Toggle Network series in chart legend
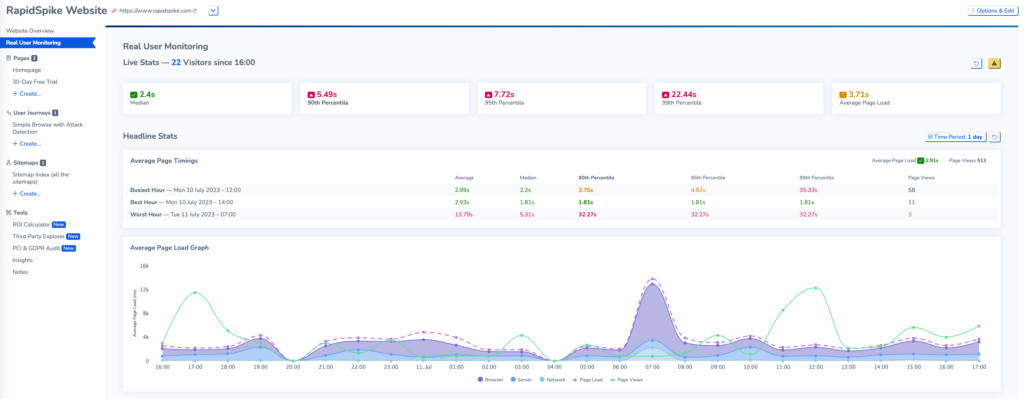 tap(552, 379)
